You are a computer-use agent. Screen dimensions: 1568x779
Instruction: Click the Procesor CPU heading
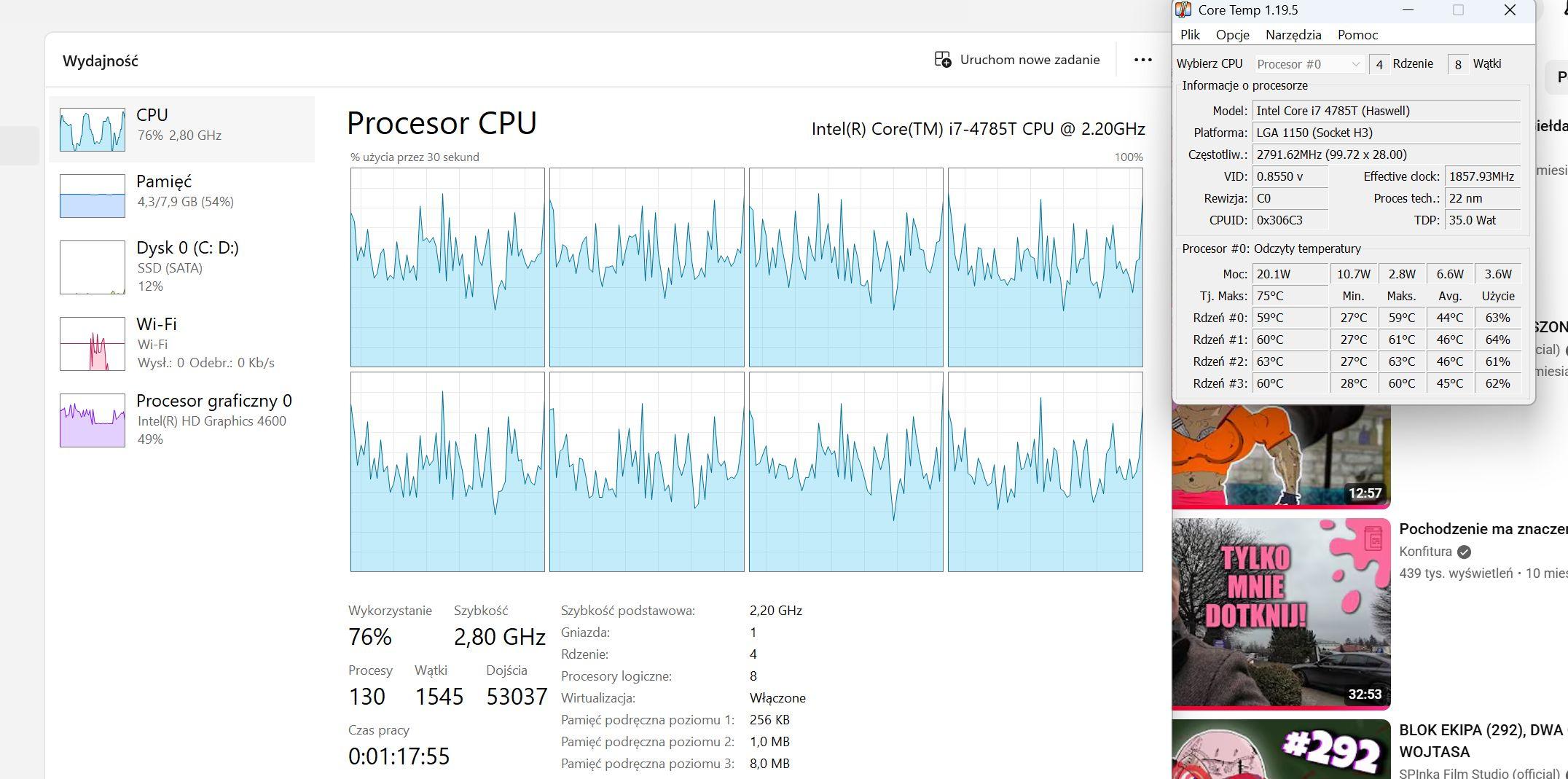coord(442,123)
